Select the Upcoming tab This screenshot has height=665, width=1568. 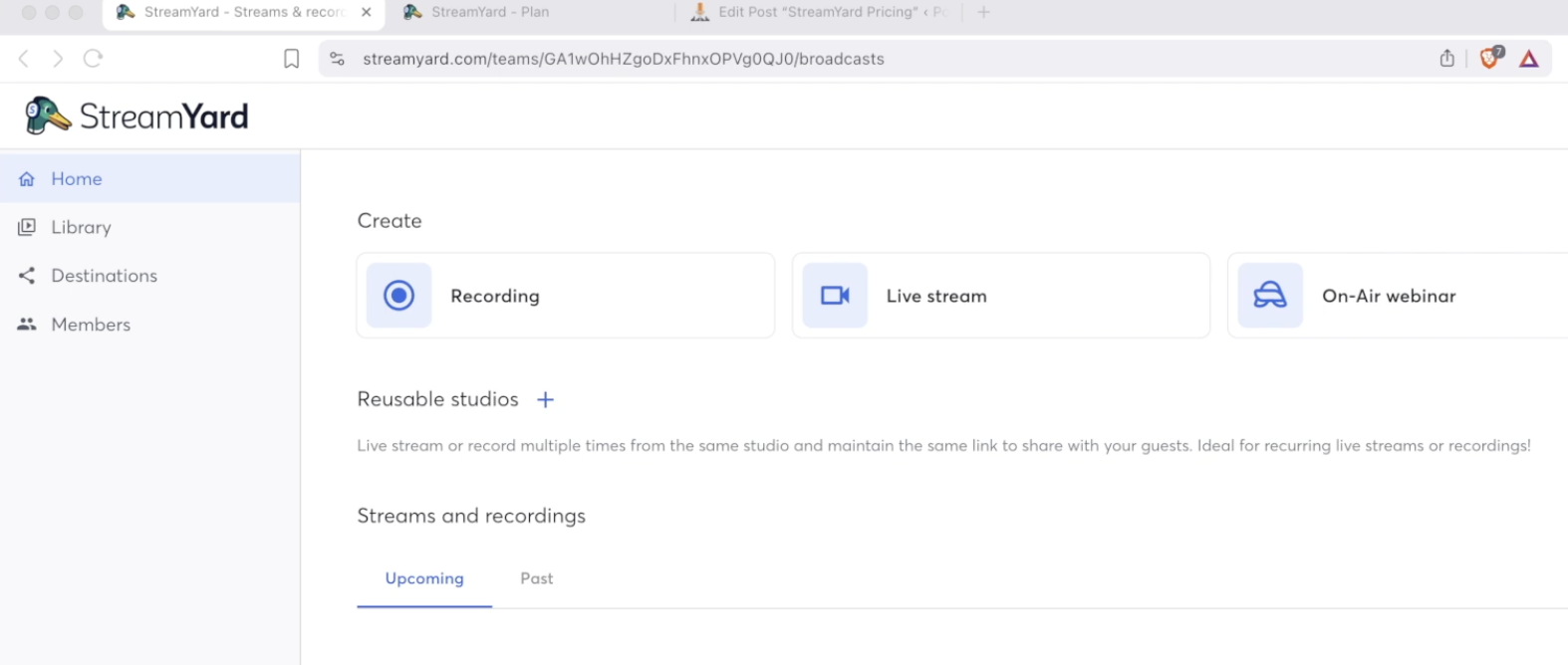(424, 578)
